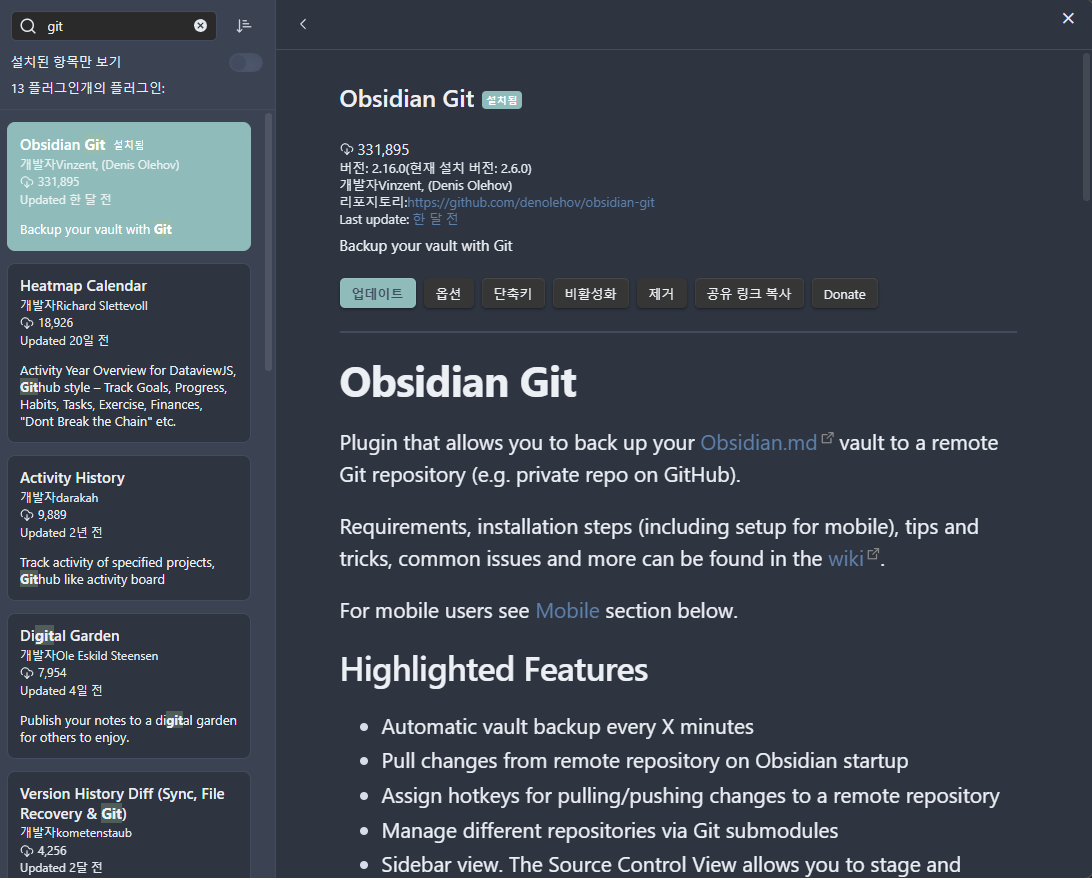Open the Activity History plugin card
1092x878 pixels.
coord(129,528)
